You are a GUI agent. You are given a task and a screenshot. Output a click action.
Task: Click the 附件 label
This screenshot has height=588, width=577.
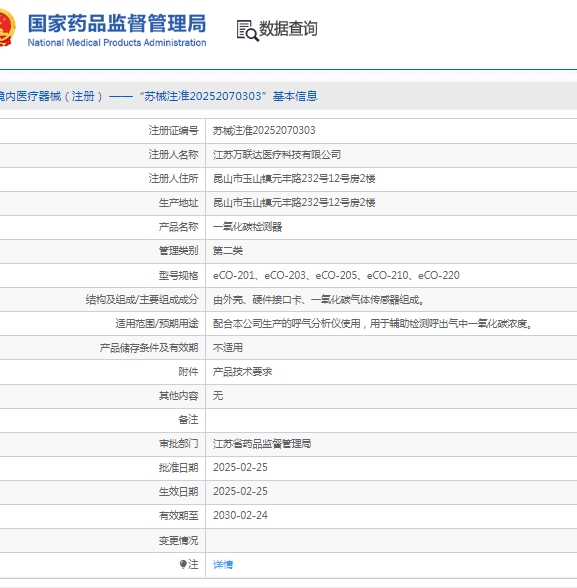[188, 372]
